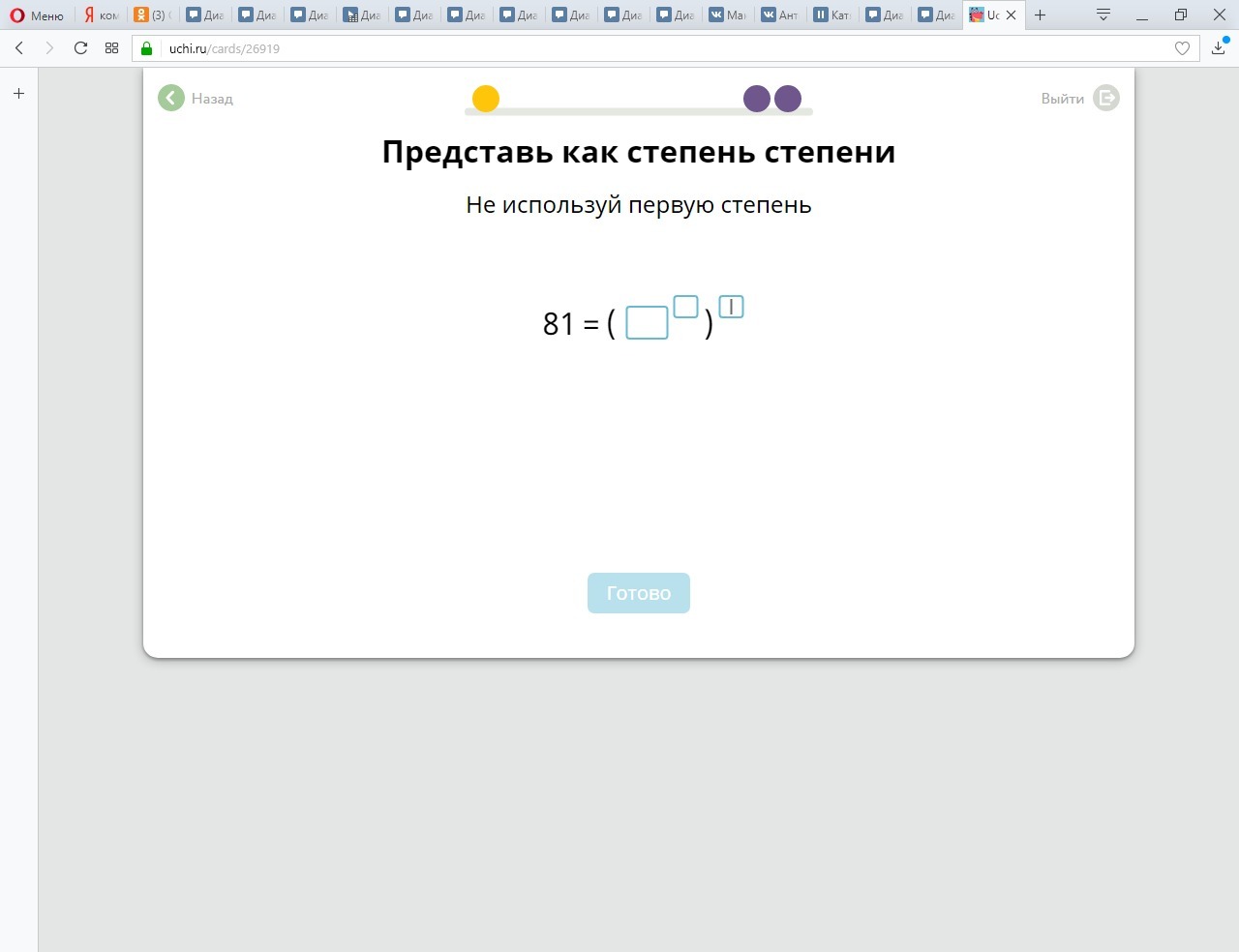This screenshot has height=952, width=1239.
Task: Click the outer exponent input box
Action: (732, 307)
